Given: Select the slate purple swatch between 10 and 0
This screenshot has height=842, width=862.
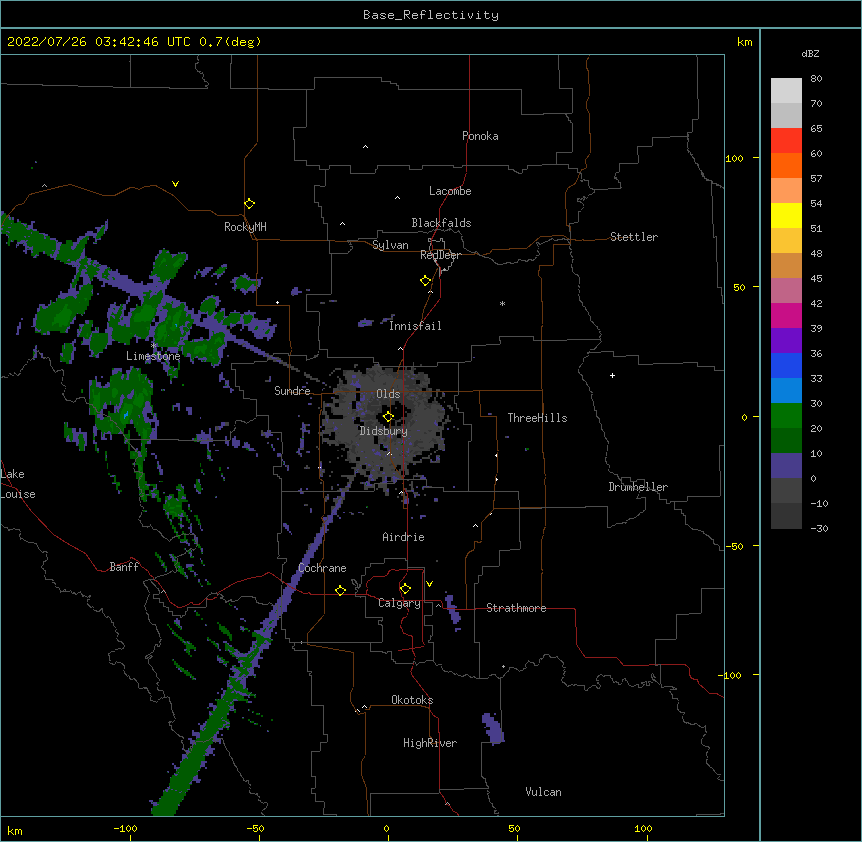Looking at the screenshot, I should 786,466.
